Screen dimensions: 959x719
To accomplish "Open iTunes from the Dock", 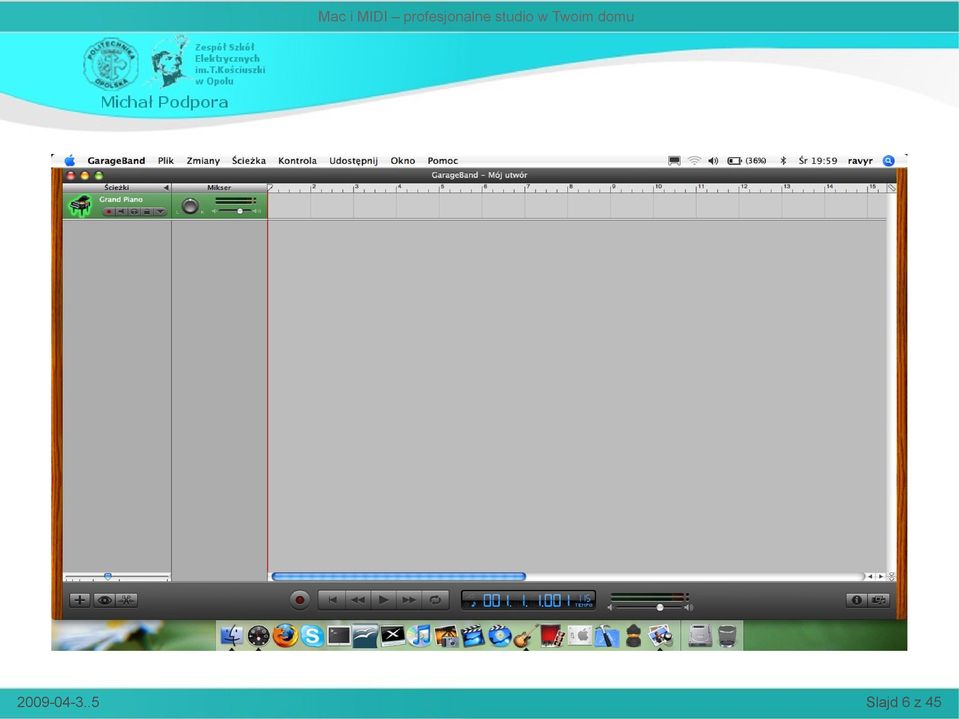I will pyautogui.click(x=419, y=636).
